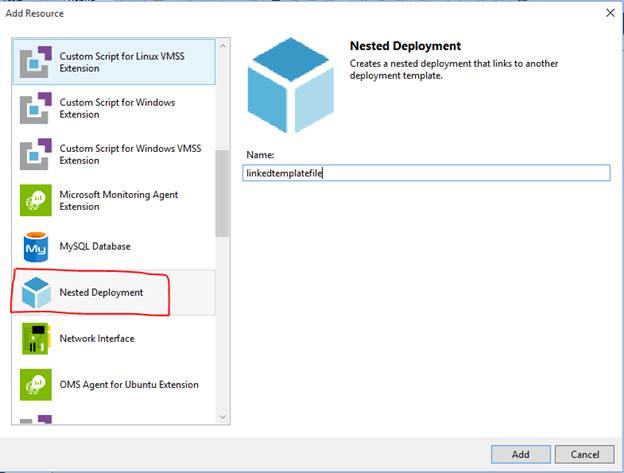Select the MySQL Database label
This screenshot has height=473, width=624.
pyautogui.click(x=95, y=246)
